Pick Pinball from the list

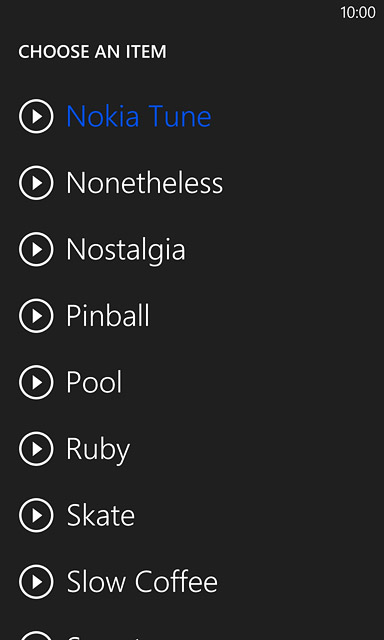click(108, 316)
